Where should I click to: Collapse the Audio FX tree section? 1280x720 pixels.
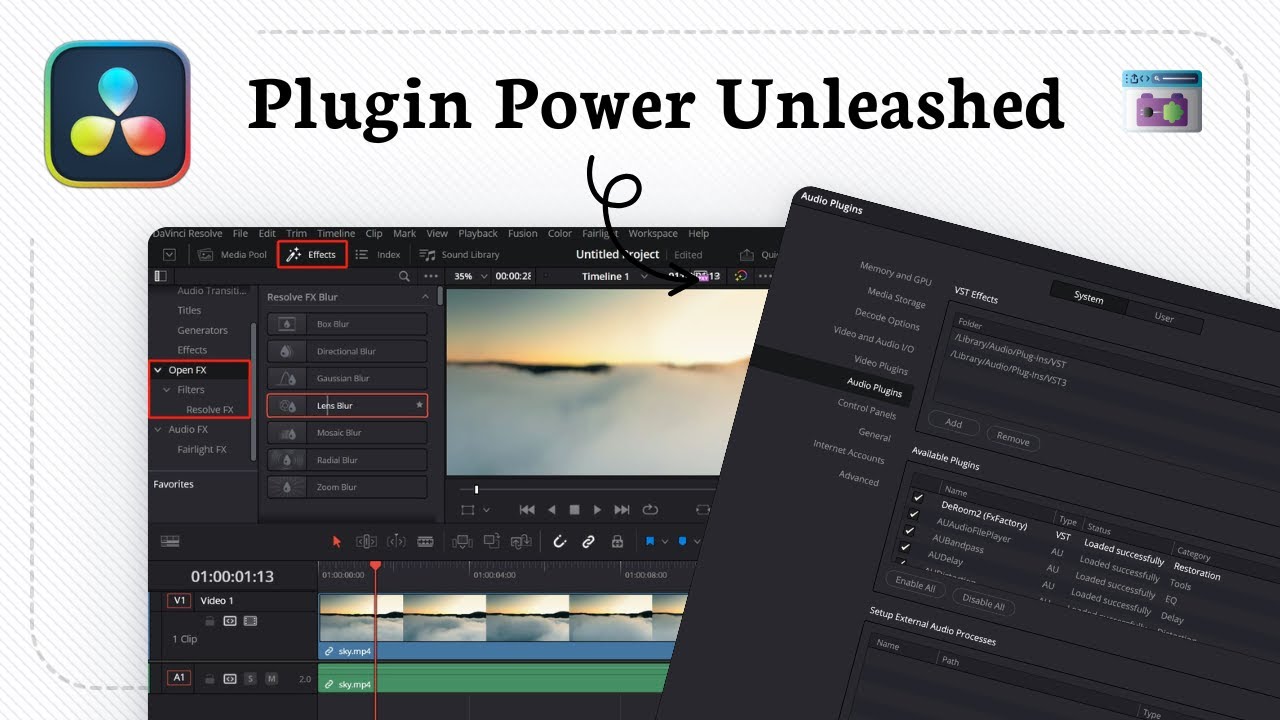158,430
